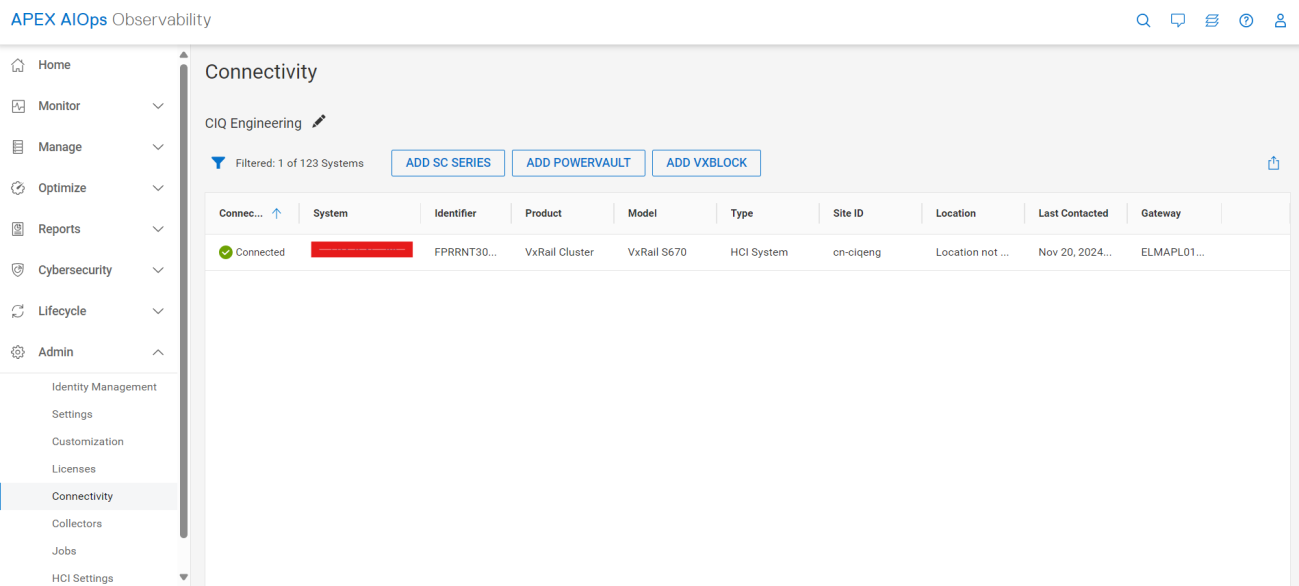Open Jobs under Admin
Screen dimensions: 1299x586
[64, 551]
